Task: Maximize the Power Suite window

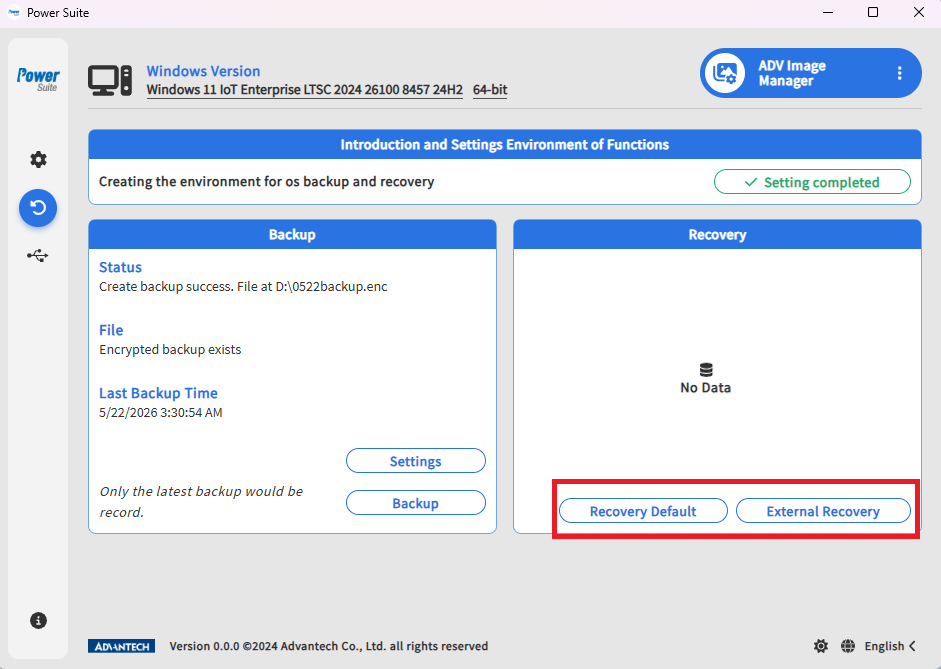Action: click(x=873, y=13)
